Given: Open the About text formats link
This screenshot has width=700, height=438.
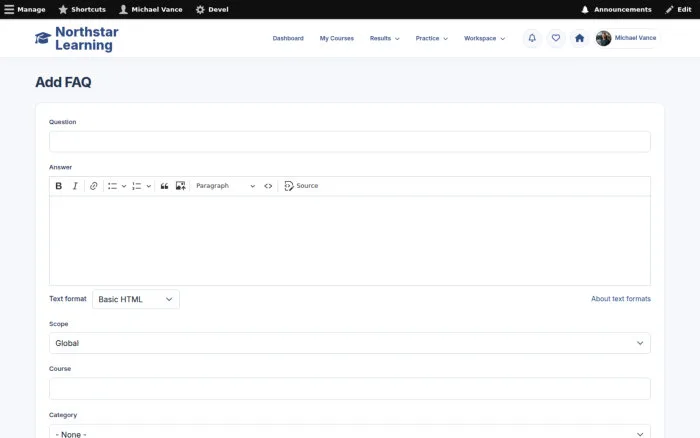Looking at the screenshot, I should click(621, 299).
